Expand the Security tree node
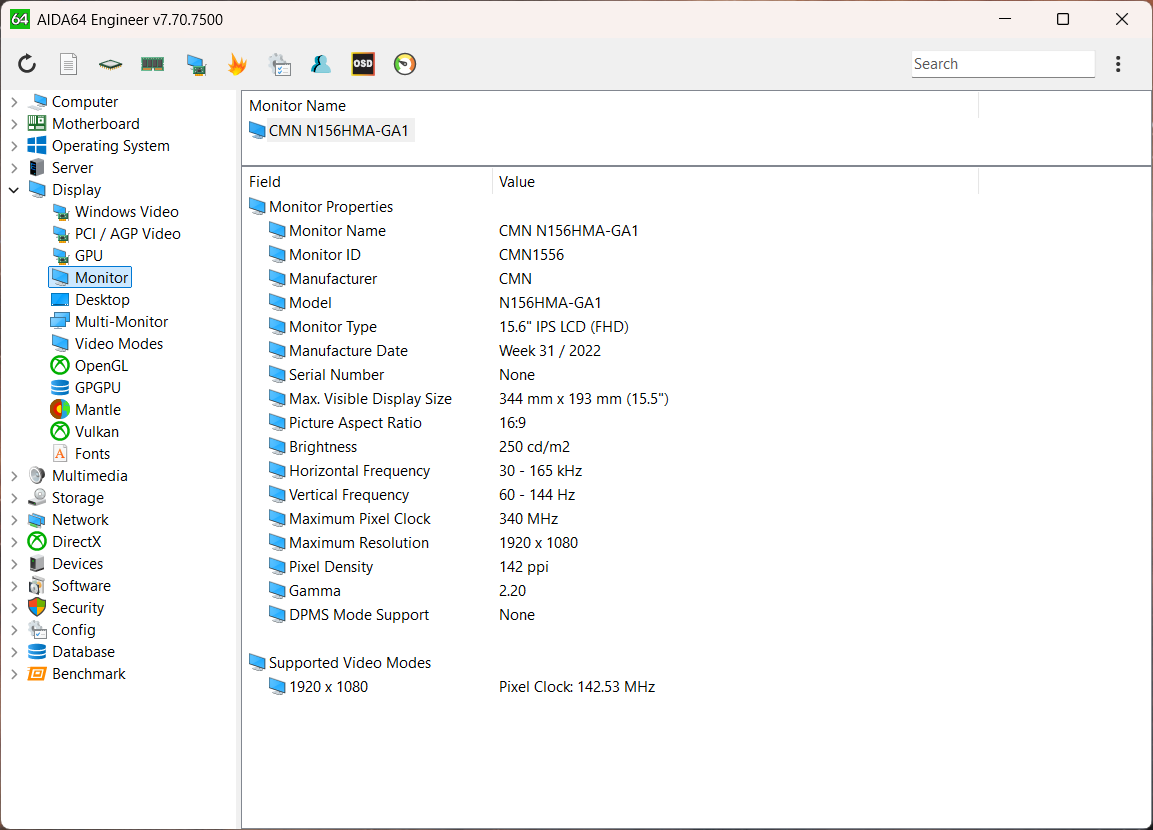 pyautogui.click(x=14, y=609)
